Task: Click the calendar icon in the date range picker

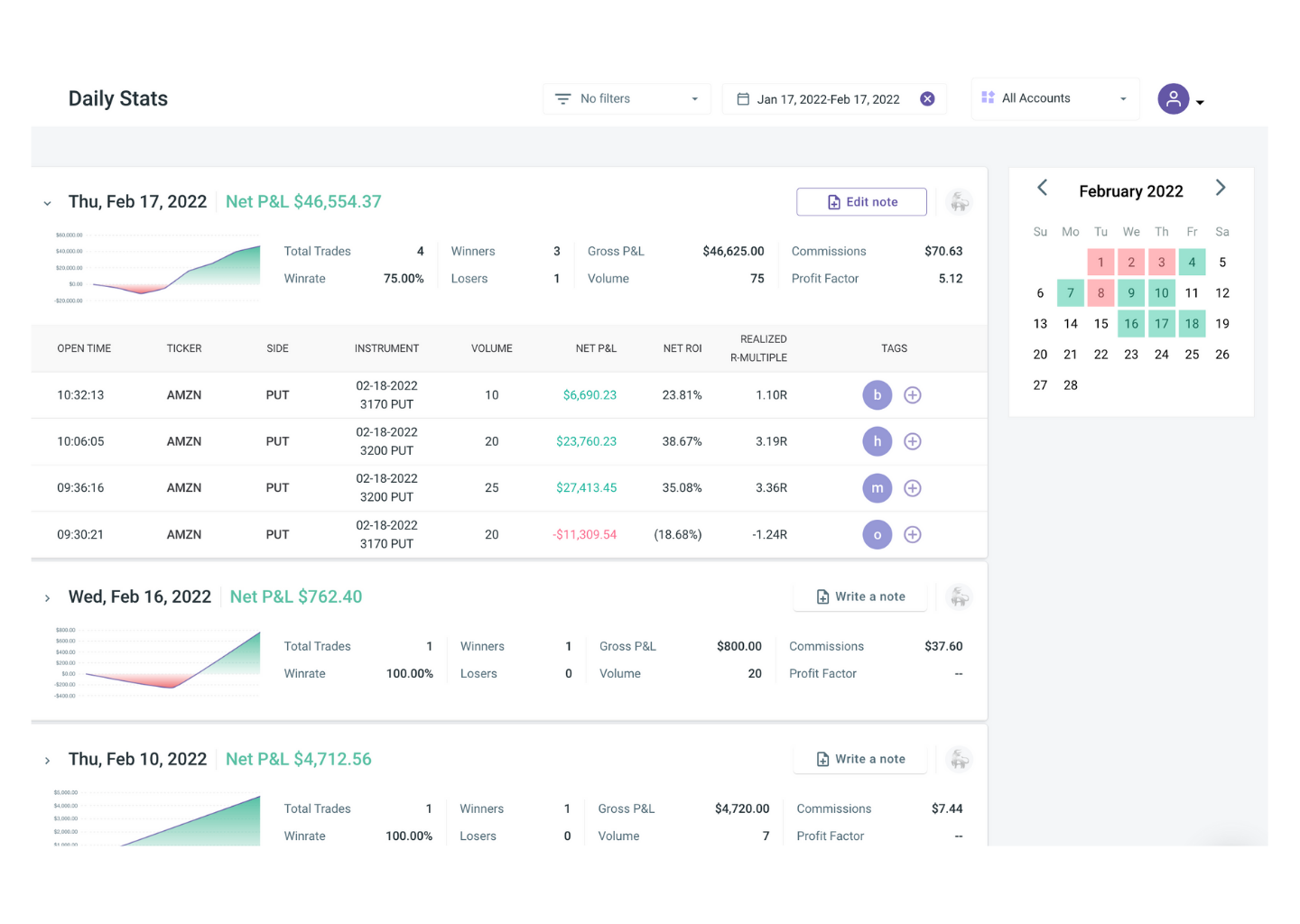Action: pyautogui.click(x=743, y=98)
